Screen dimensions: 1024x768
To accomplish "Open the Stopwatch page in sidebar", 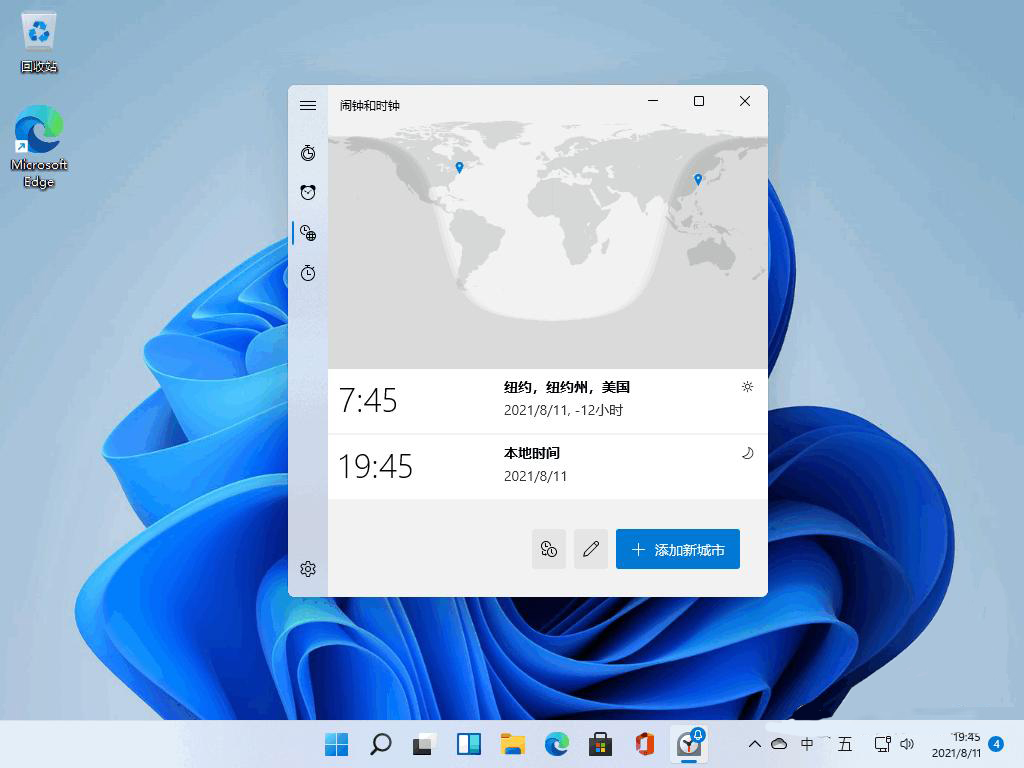I will click(308, 272).
